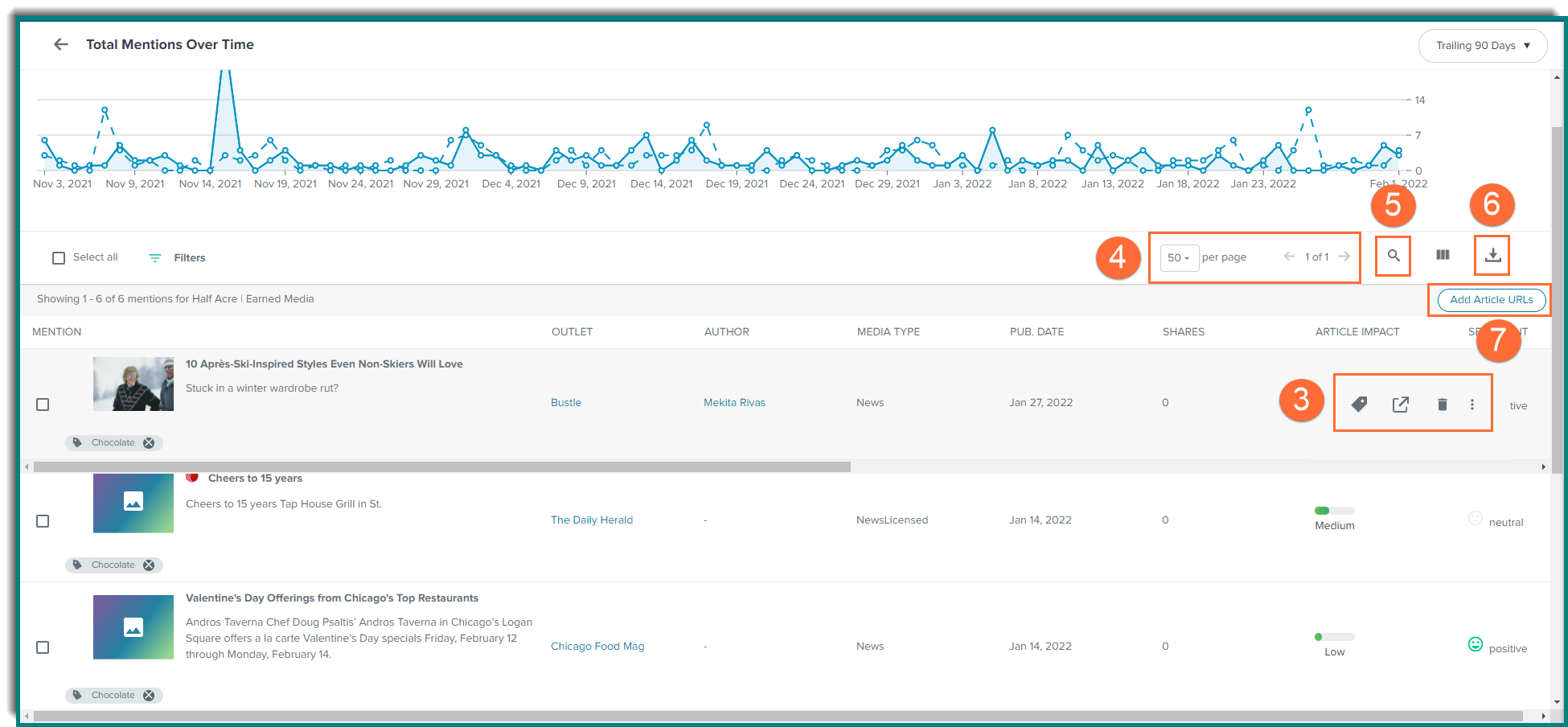Delete the Bustle mention with trash icon
The width and height of the screenshot is (1568, 727).
[x=1442, y=405]
